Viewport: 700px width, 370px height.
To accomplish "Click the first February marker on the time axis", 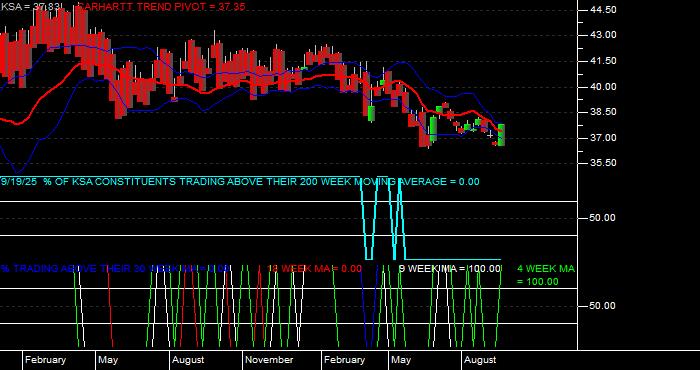I will [x=45, y=360].
